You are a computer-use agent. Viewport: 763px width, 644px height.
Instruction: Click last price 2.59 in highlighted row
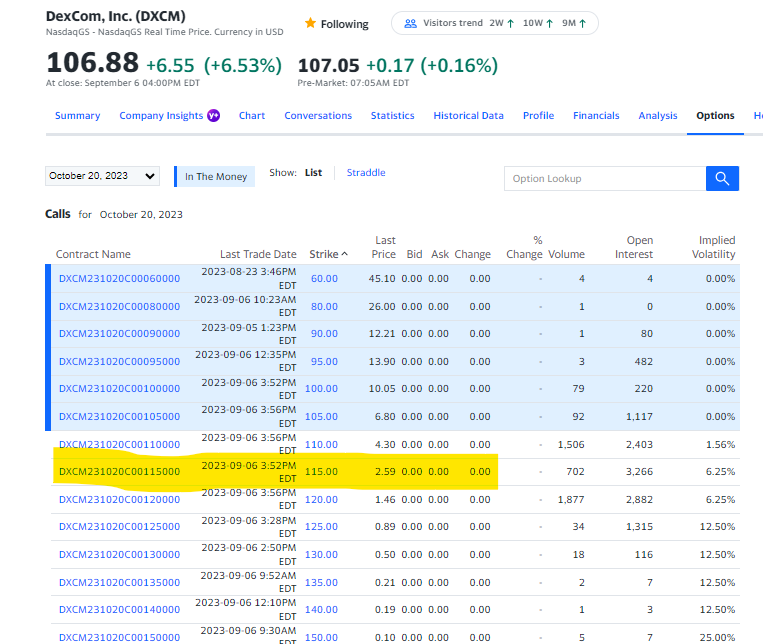[385, 471]
